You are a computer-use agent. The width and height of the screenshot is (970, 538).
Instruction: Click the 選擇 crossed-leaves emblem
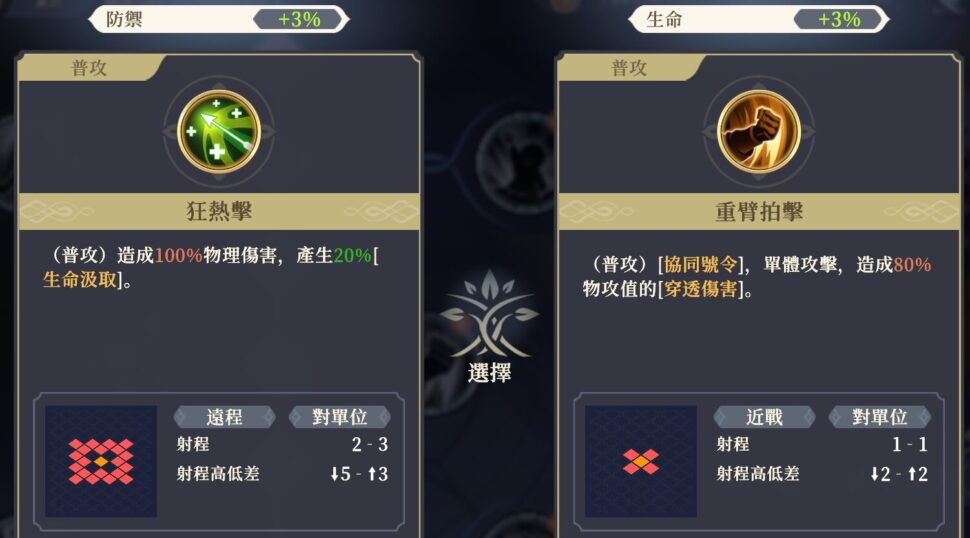pyautogui.click(x=489, y=327)
